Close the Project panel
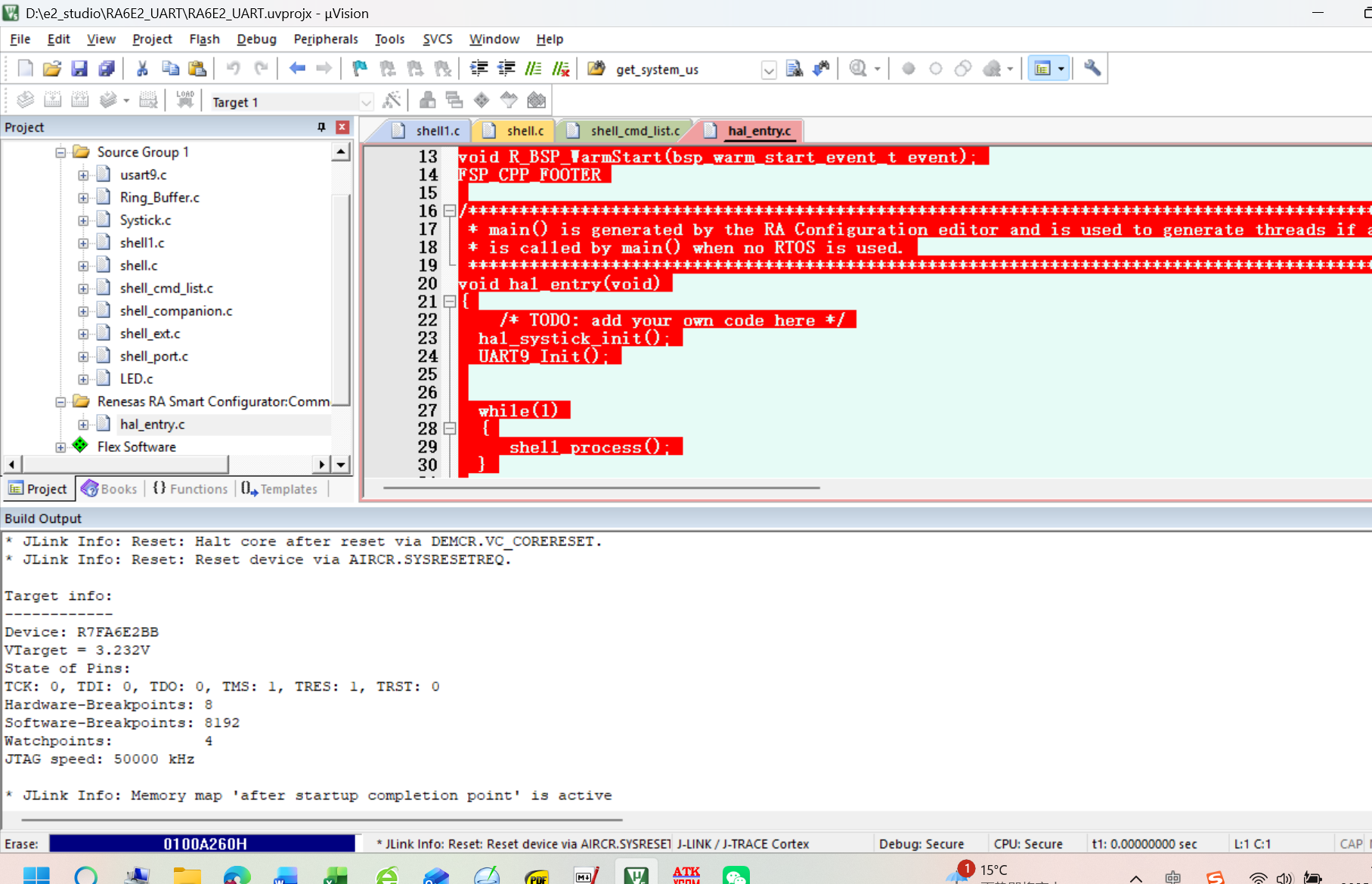The height and width of the screenshot is (884, 1372). pyautogui.click(x=342, y=127)
